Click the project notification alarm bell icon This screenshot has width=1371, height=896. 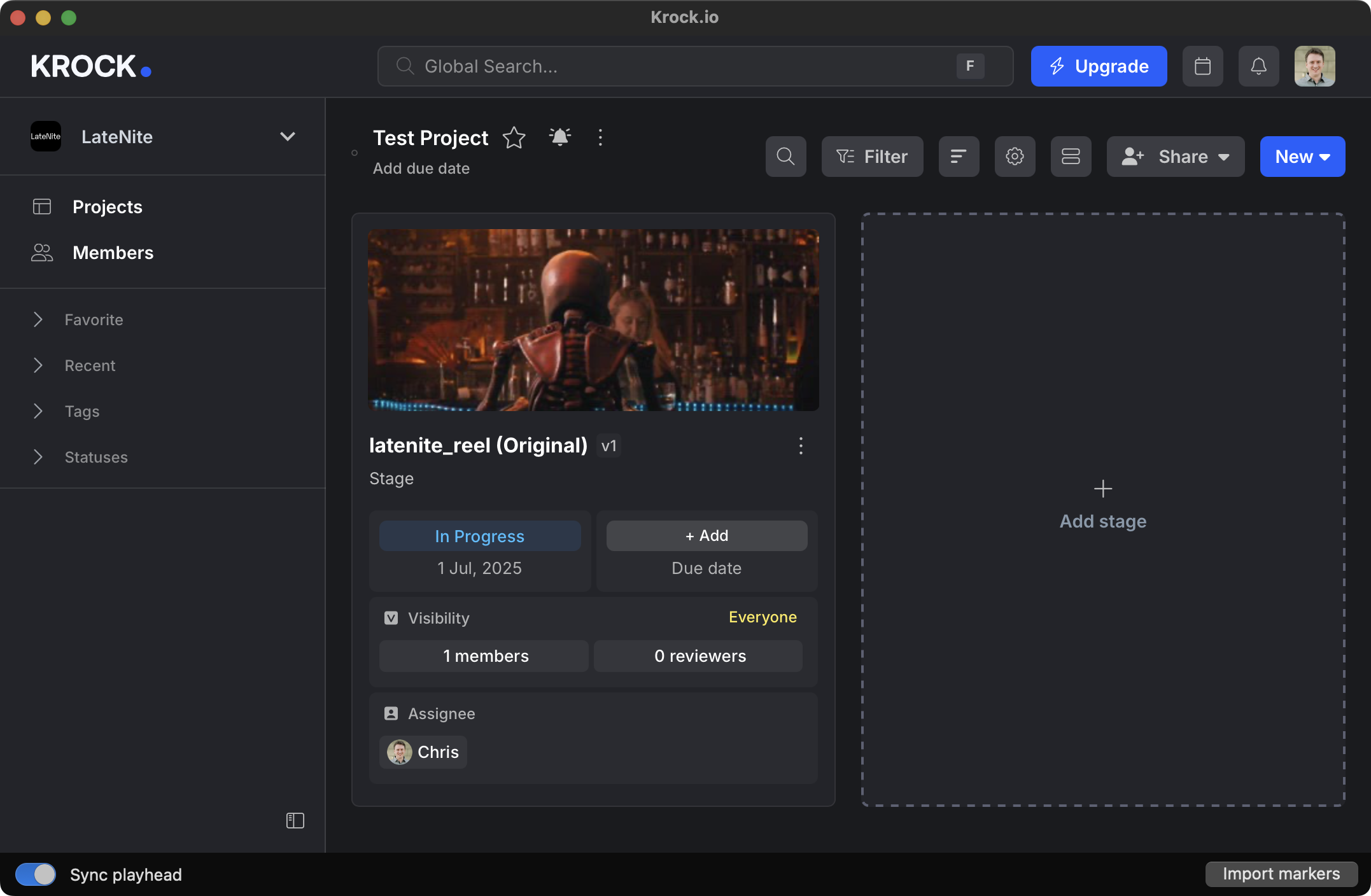559,137
